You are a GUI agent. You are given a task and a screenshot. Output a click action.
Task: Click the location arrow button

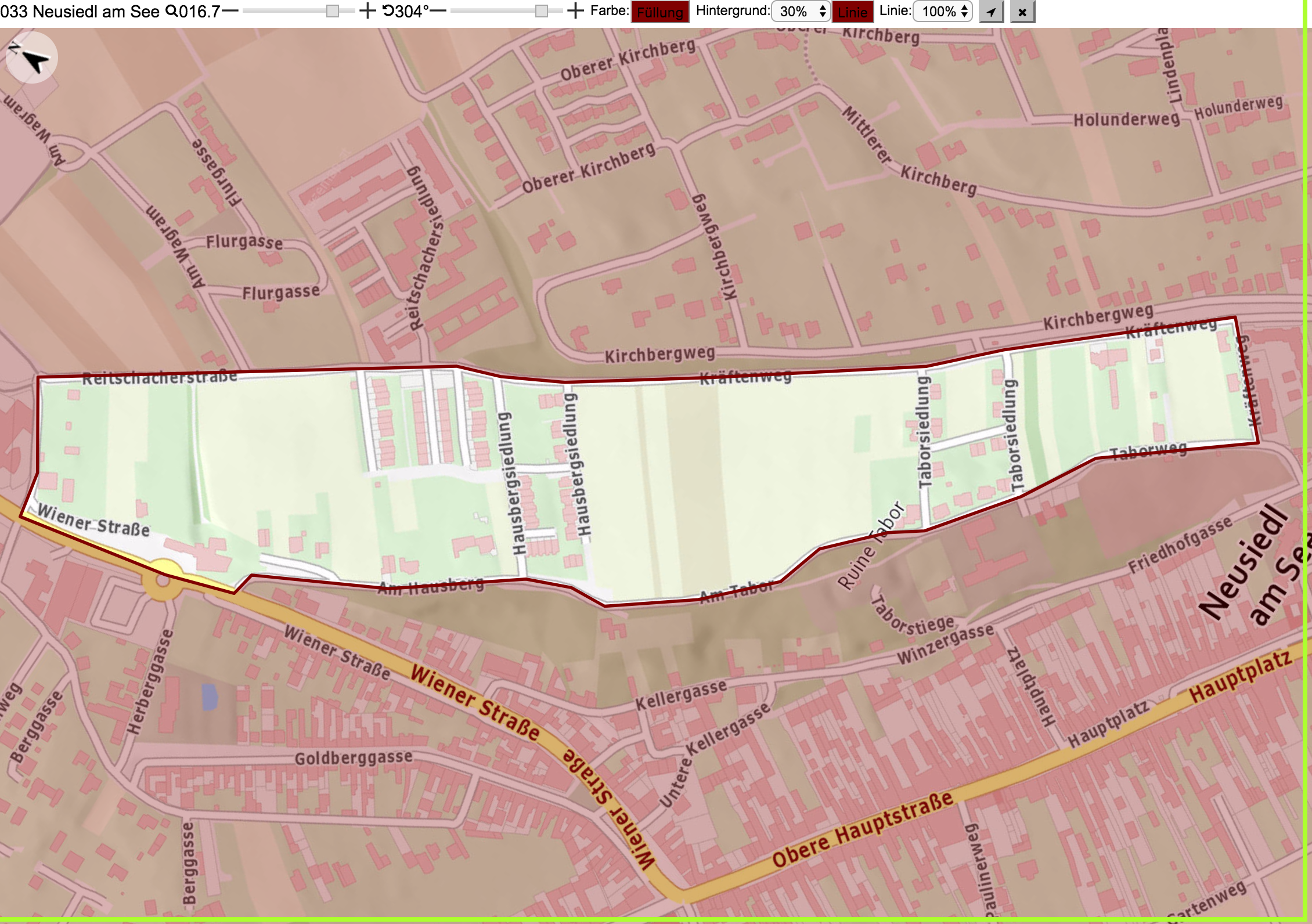click(x=991, y=12)
